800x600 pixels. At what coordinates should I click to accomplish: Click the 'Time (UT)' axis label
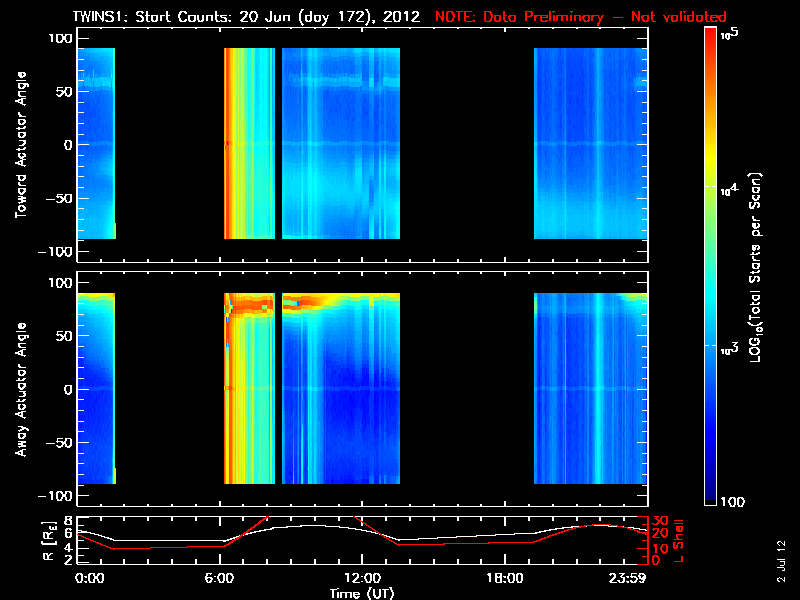coord(362,593)
